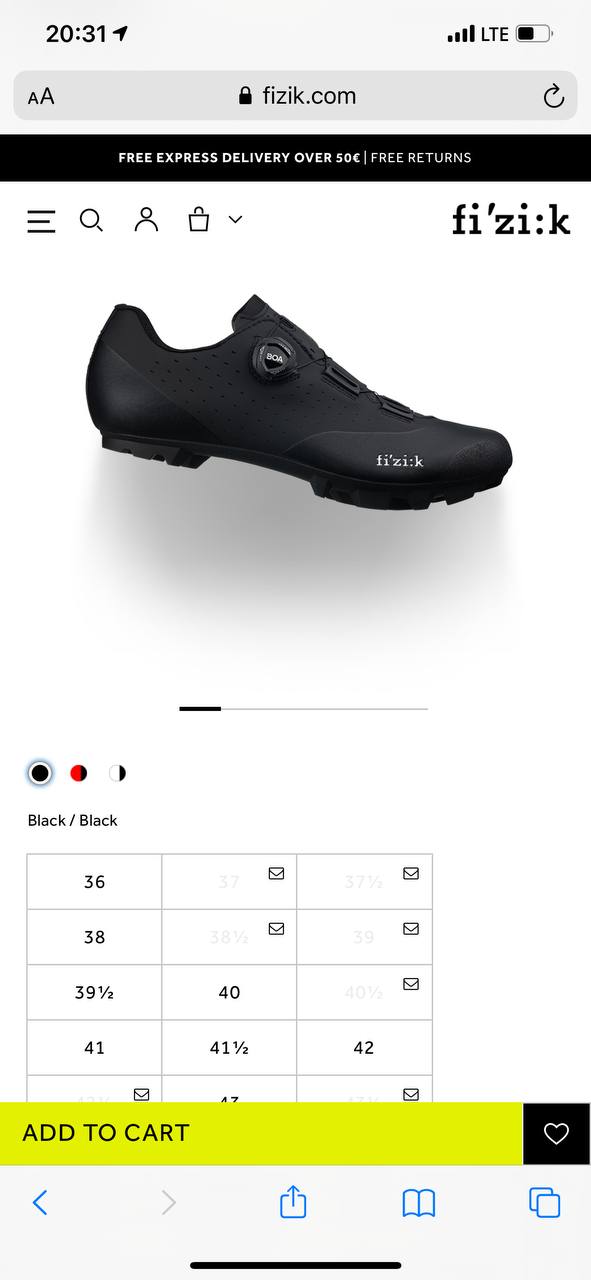Open the user account icon
Image resolution: width=591 pixels, height=1280 pixels.
(146, 220)
